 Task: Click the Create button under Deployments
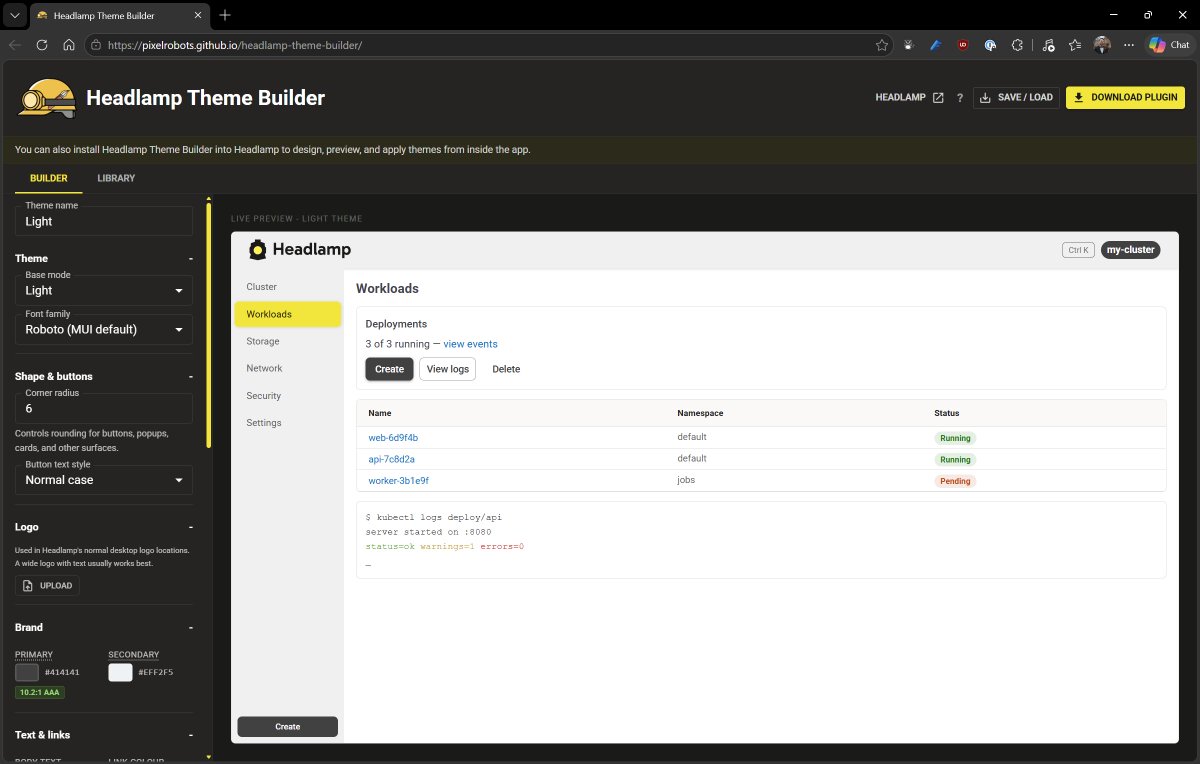(x=389, y=369)
